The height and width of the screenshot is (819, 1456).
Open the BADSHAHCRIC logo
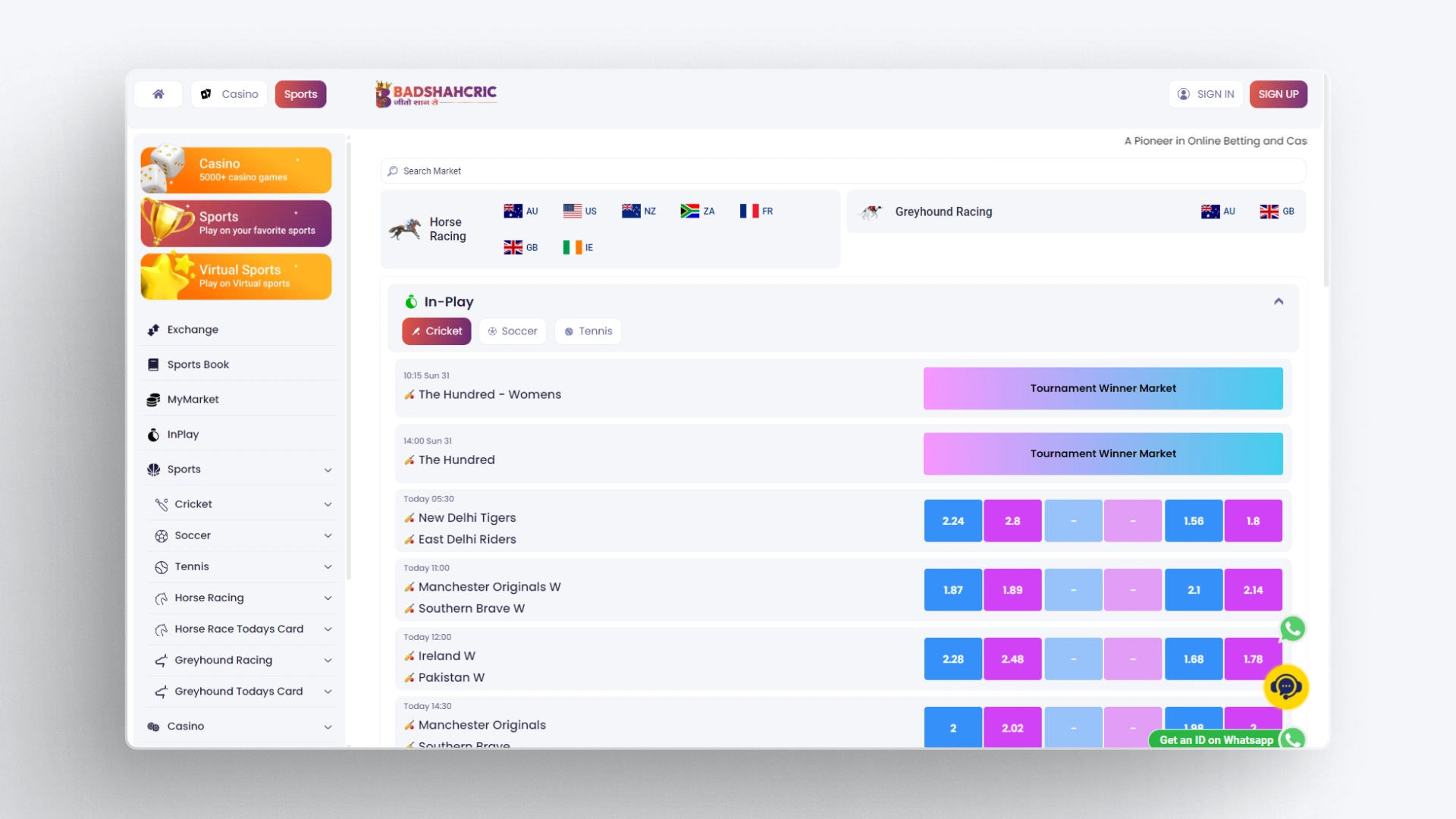click(436, 94)
